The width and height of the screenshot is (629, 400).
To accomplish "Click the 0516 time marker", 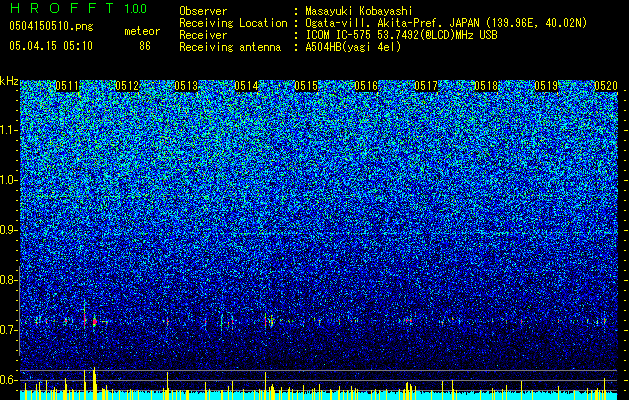I will click(x=366, y=86).
